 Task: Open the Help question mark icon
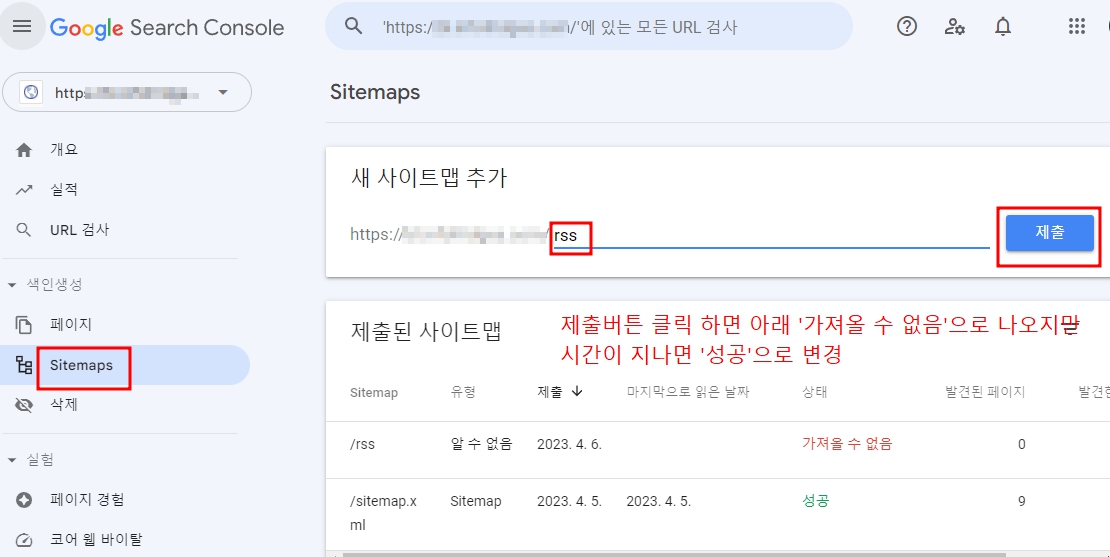pos(906,26)
